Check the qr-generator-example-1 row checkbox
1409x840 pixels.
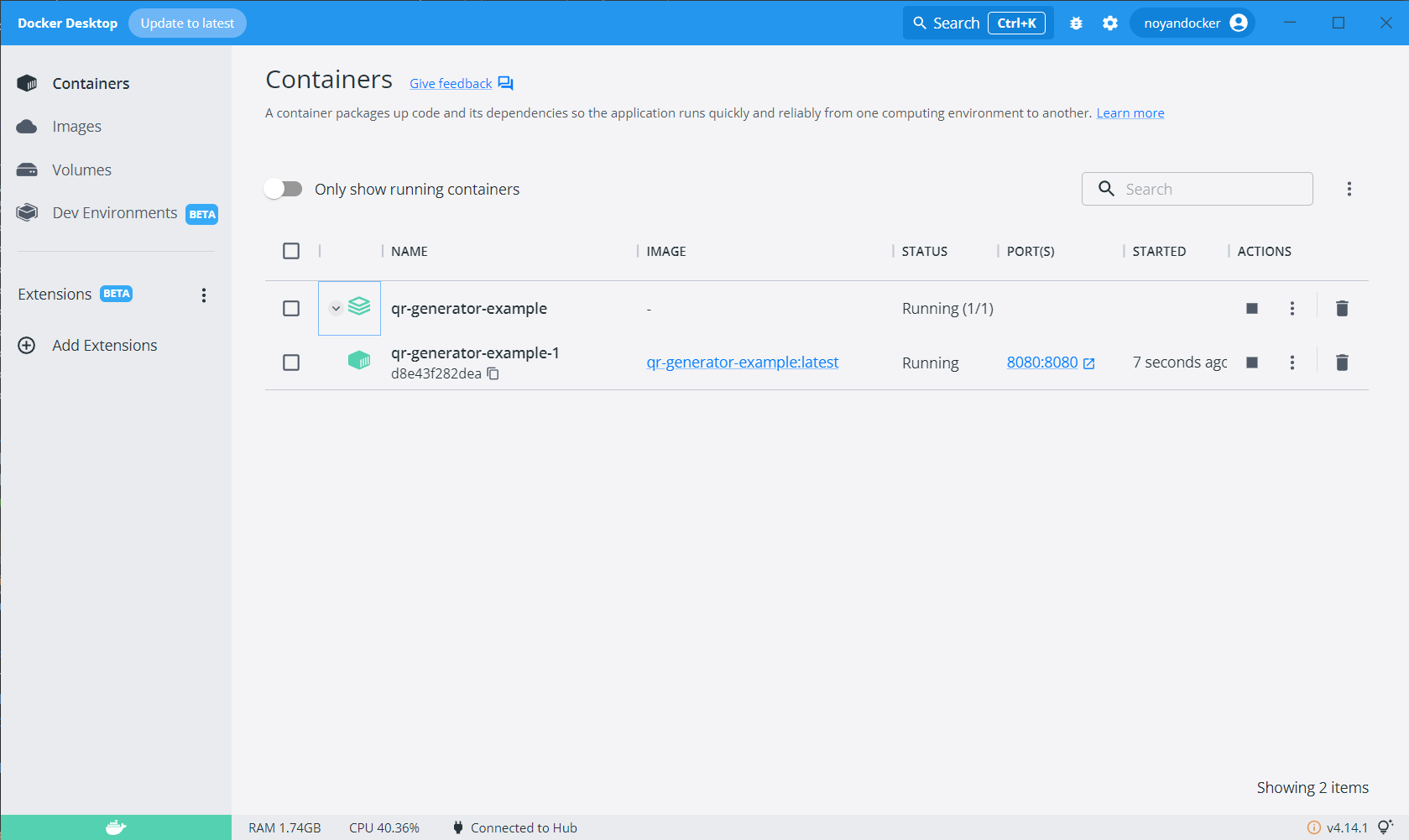point(291,363)
